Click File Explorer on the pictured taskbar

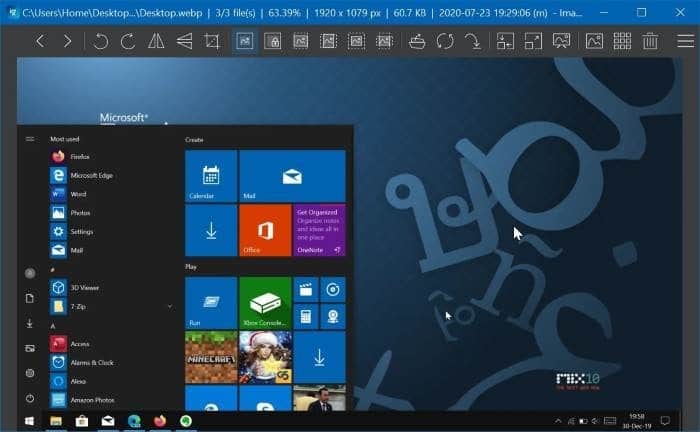click(x=56, y=421)
